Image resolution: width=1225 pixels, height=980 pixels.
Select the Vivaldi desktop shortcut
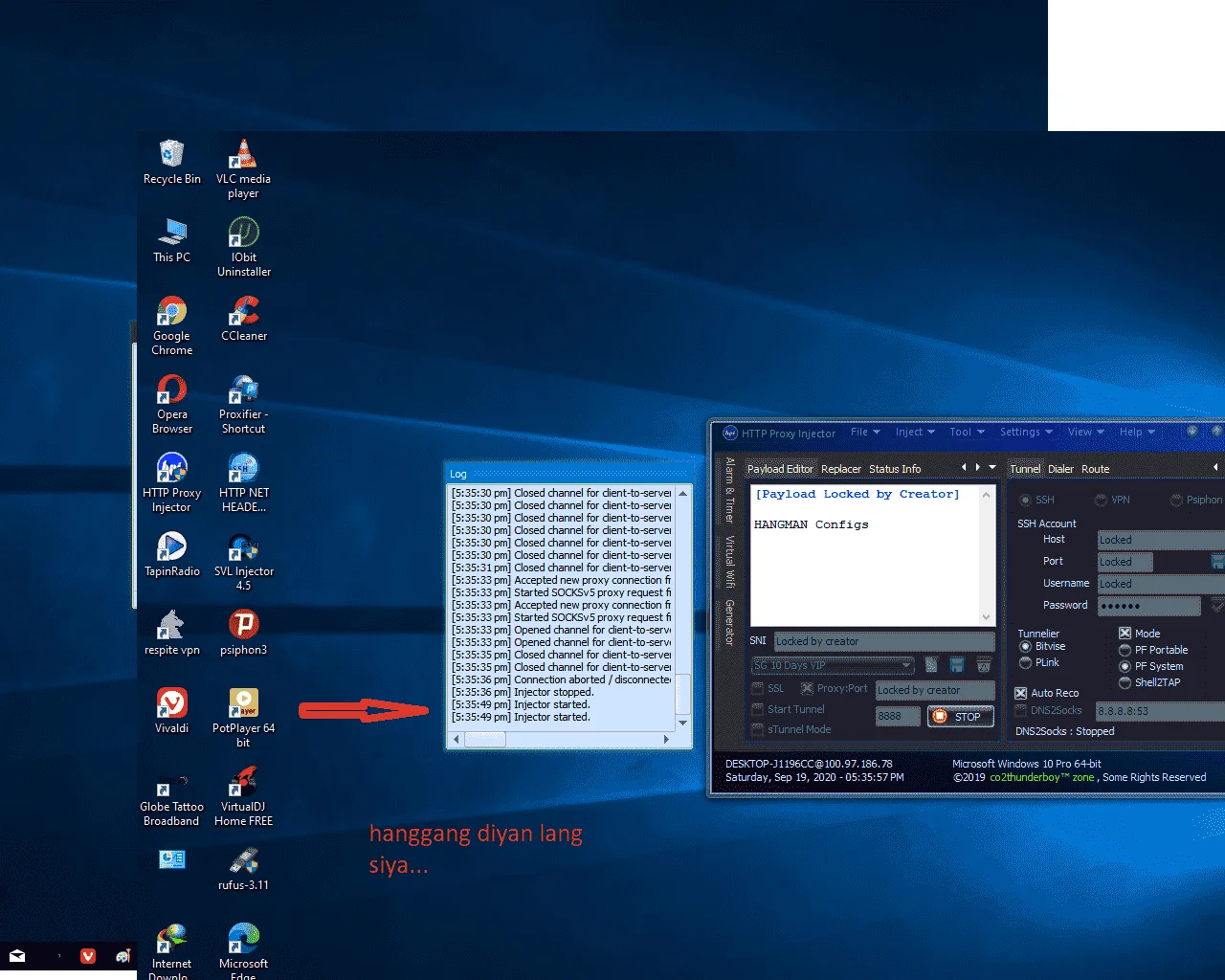(172, 712)
